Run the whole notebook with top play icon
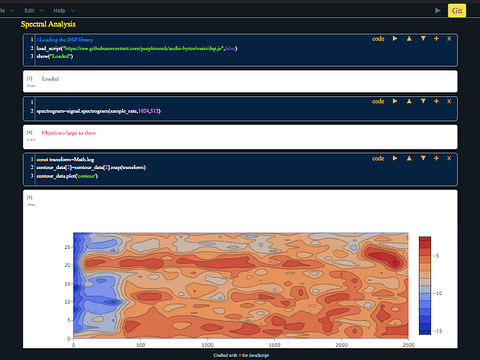This screenshot has height=360, width=480. click(438, 11)
